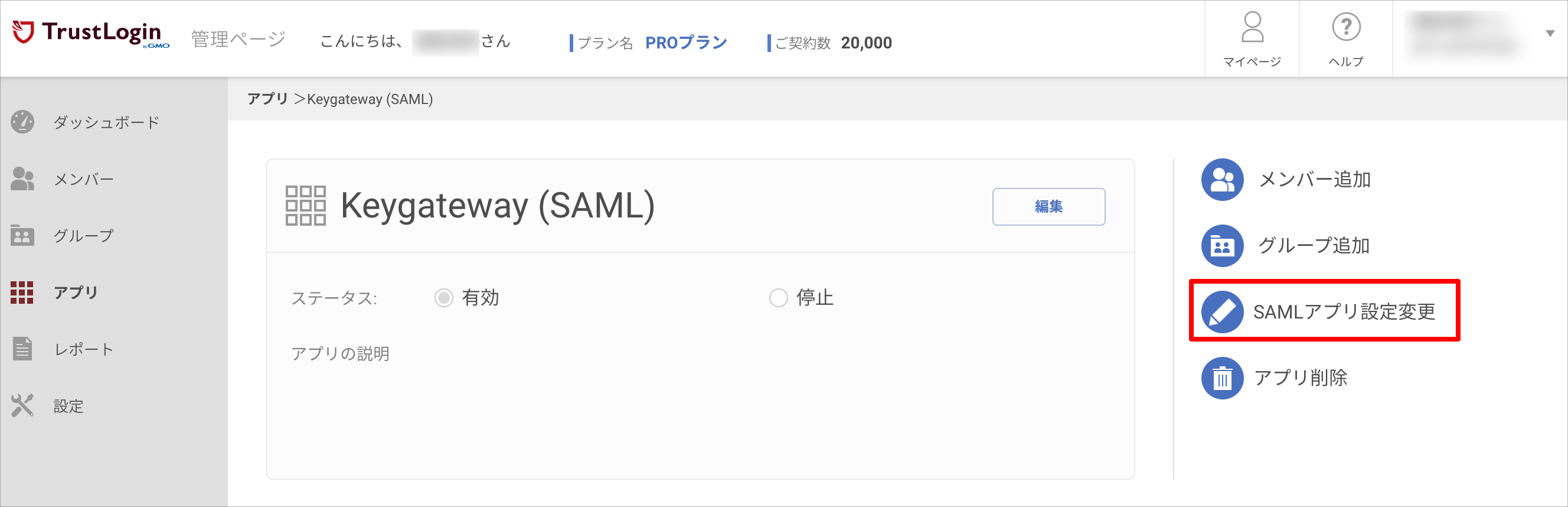This screenshot has width=1568, height=507.
Task: Open the ダッシュボード gauge icon
Action: point(22,122)
